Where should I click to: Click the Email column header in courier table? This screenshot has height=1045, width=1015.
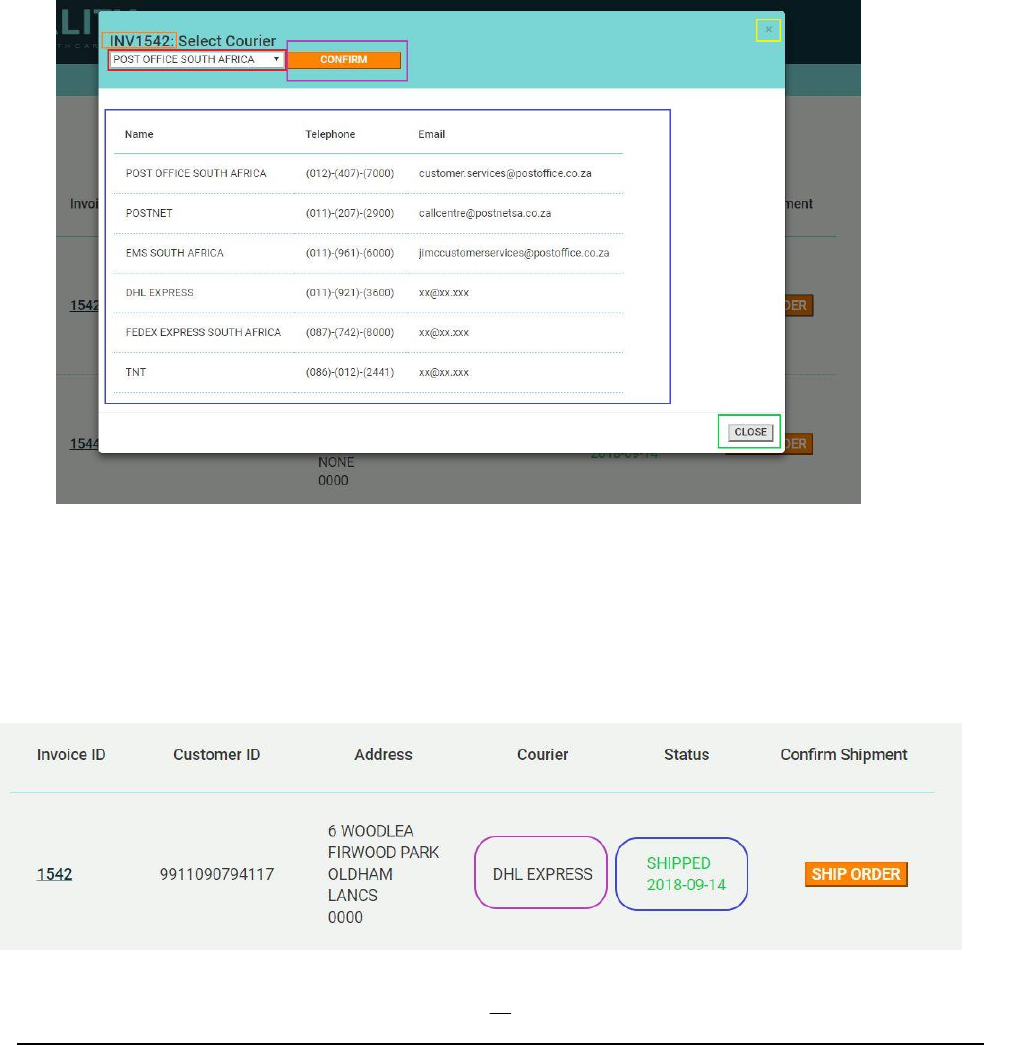(431, 134)
